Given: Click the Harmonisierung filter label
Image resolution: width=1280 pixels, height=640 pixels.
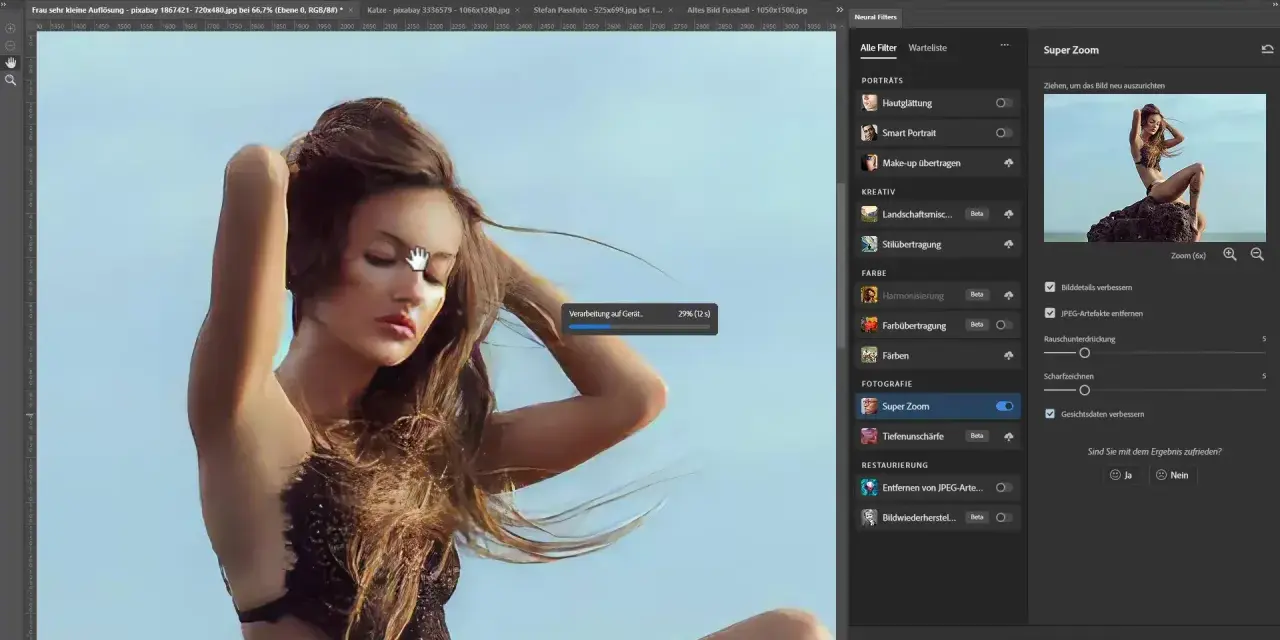Looking at the screenshot, I should (x=913, y=295).
